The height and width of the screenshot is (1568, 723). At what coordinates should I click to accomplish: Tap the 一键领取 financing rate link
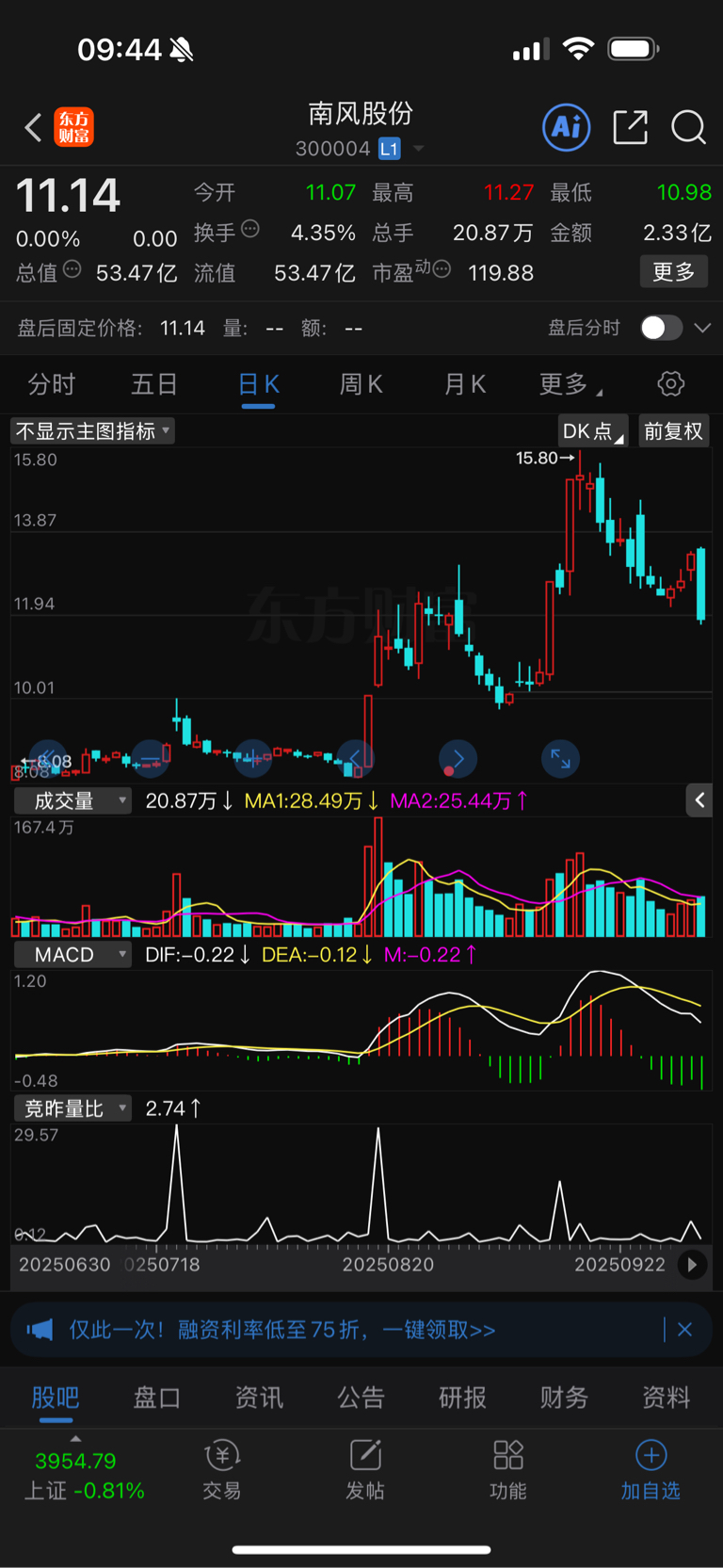pos(439,1330)
